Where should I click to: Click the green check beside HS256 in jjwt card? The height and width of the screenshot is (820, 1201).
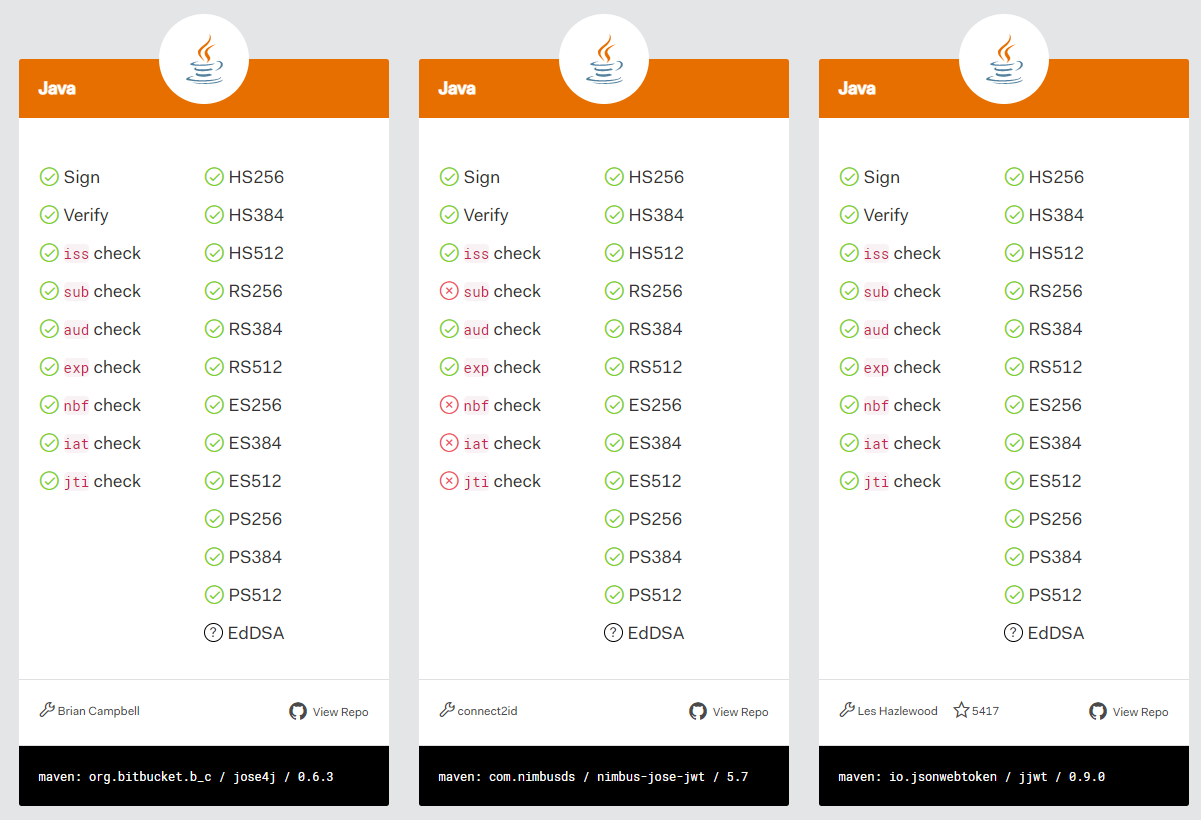[1014, 177]
